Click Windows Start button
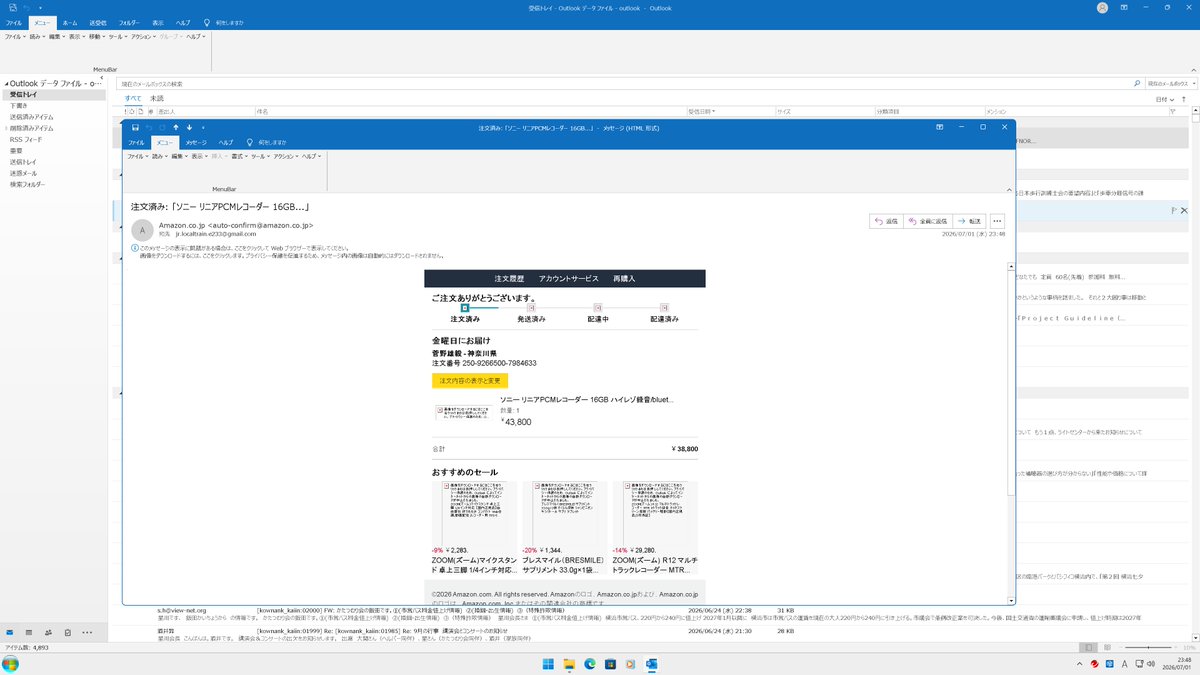This screenshot has width=1200, height=675. pos(547,664)
